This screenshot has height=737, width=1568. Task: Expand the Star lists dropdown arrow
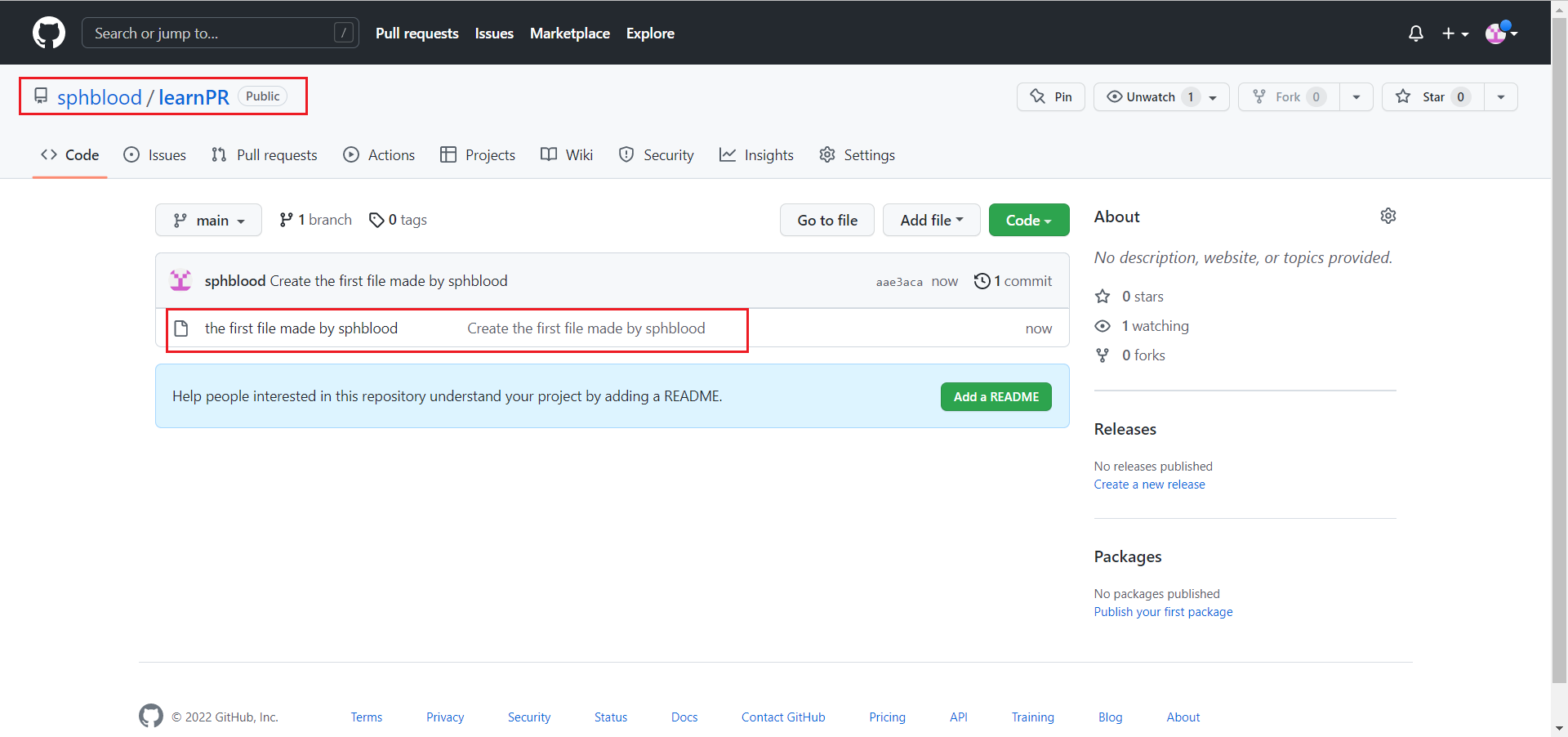tap(1501, 97)
